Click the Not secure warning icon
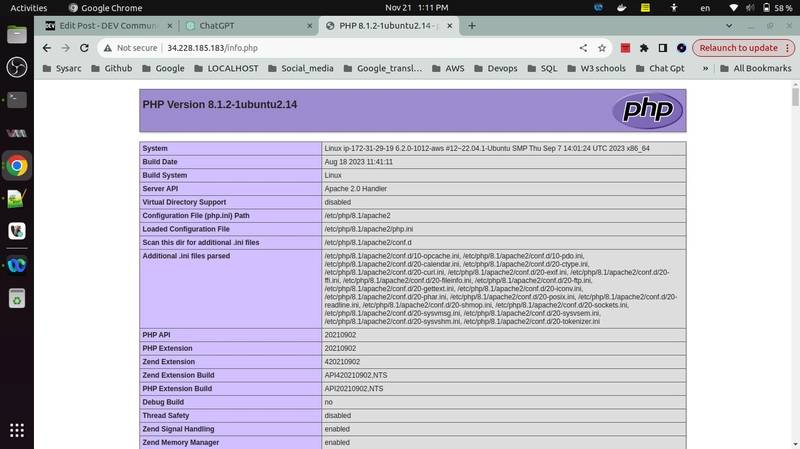 point(107,48)
